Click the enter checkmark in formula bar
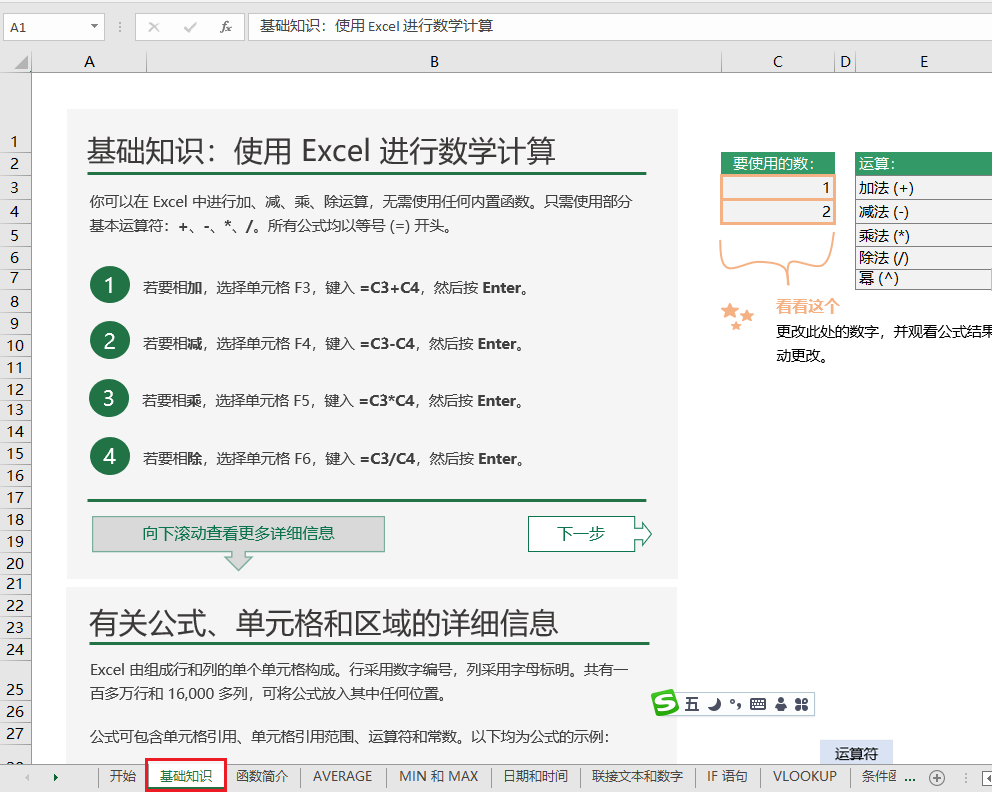Image resolution: width=992 pixels, height=792 pixels. point(190,27)
